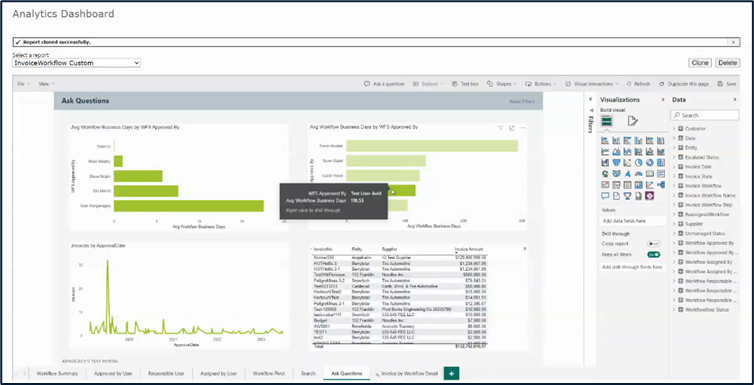The image size is (754, 385).
Task: Pick the slicer visualization icon
Action: coord(616,185)
